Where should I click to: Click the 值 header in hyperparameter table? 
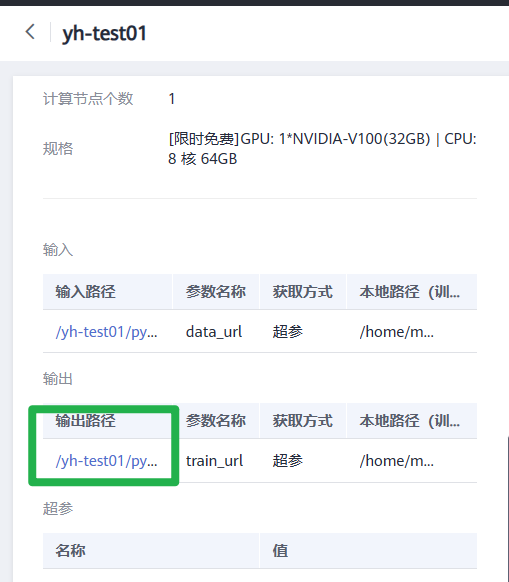point(280,550)
